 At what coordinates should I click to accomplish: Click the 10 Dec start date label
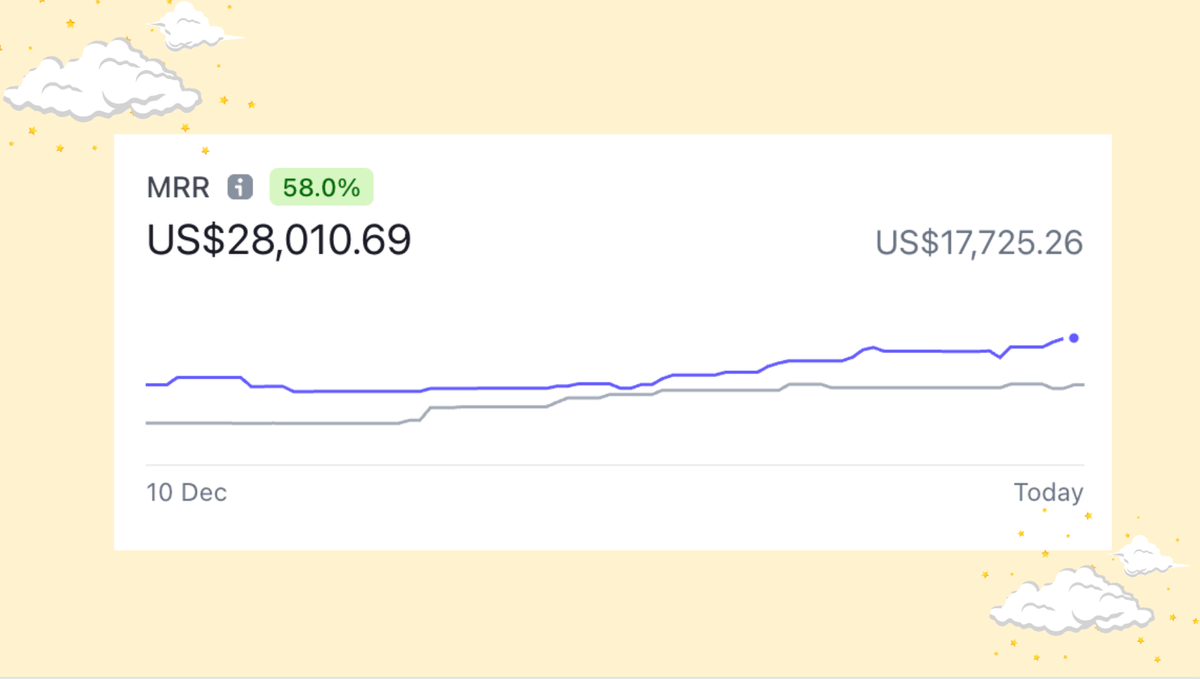187,493
